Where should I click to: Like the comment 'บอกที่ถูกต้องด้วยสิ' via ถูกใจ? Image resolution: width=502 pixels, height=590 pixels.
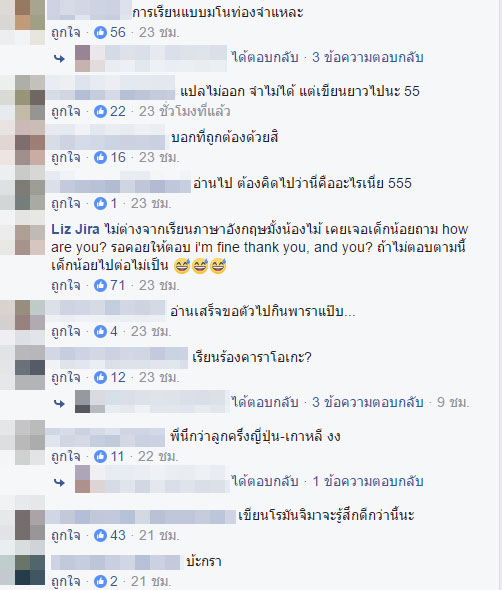pyautogui.click(x=66, y=158)
